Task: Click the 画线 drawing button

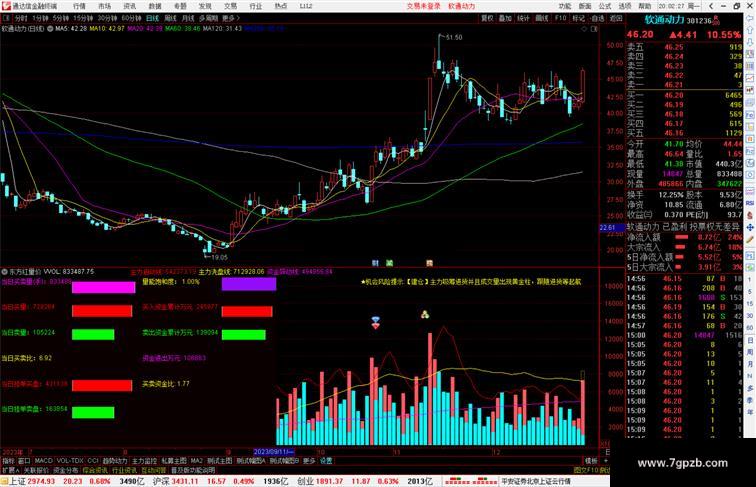Action: [542, 18]
